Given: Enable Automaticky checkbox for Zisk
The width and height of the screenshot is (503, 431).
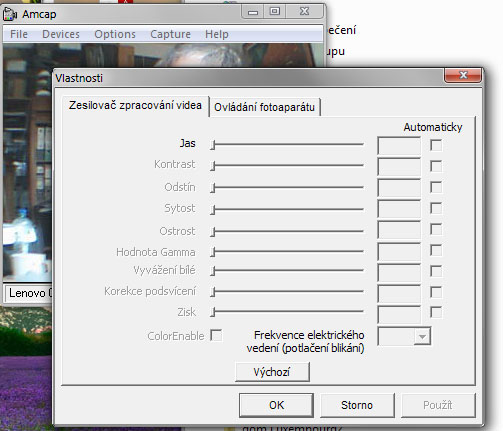Looking at the screenshot, I should pyautogui.click(x=436, y=312).
